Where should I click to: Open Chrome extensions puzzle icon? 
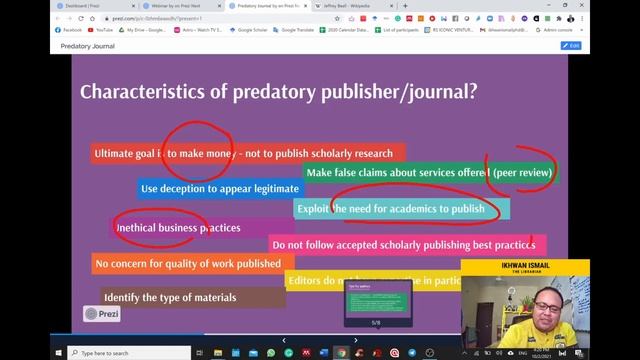pyautogui.click(x=559, y=19)
